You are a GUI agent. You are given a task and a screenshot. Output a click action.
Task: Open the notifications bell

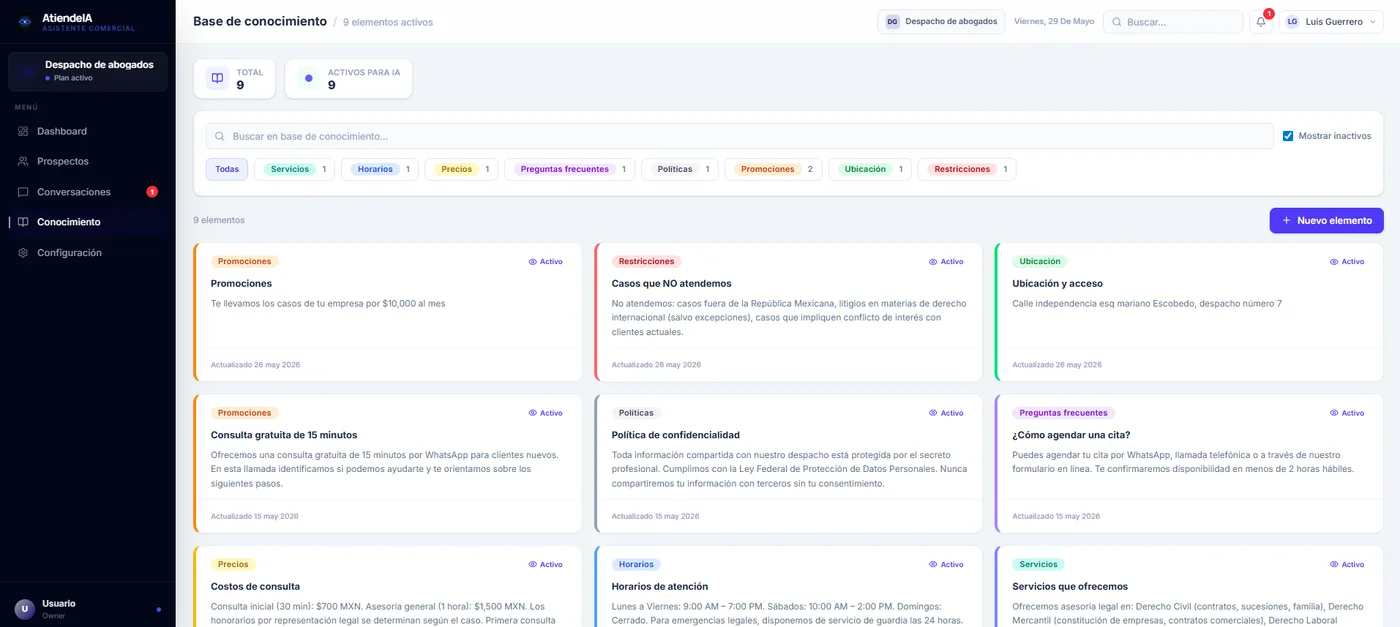1261,22
